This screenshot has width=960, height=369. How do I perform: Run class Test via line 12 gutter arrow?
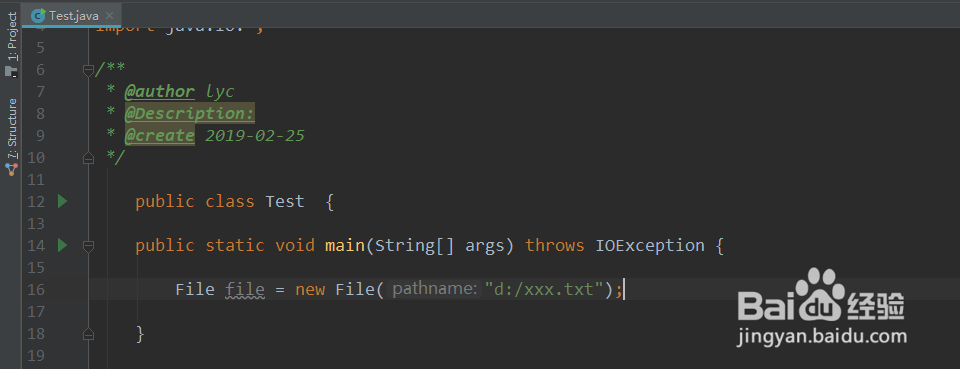(62, 201)
